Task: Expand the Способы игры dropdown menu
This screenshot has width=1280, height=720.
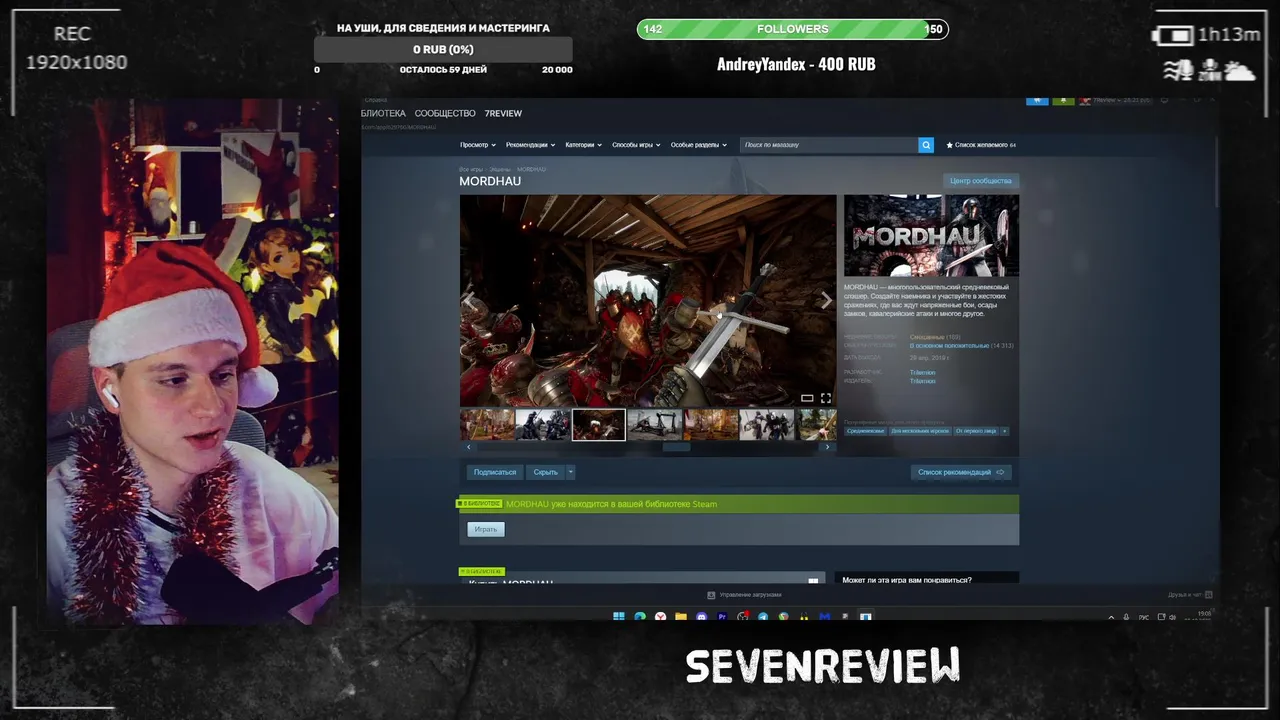Action: [636, 145]
